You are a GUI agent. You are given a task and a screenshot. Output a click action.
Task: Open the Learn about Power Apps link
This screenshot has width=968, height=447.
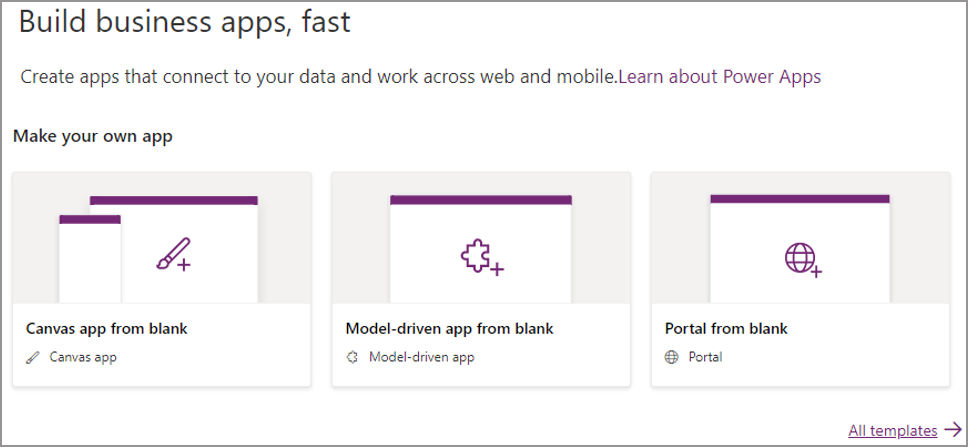(720, 77)
